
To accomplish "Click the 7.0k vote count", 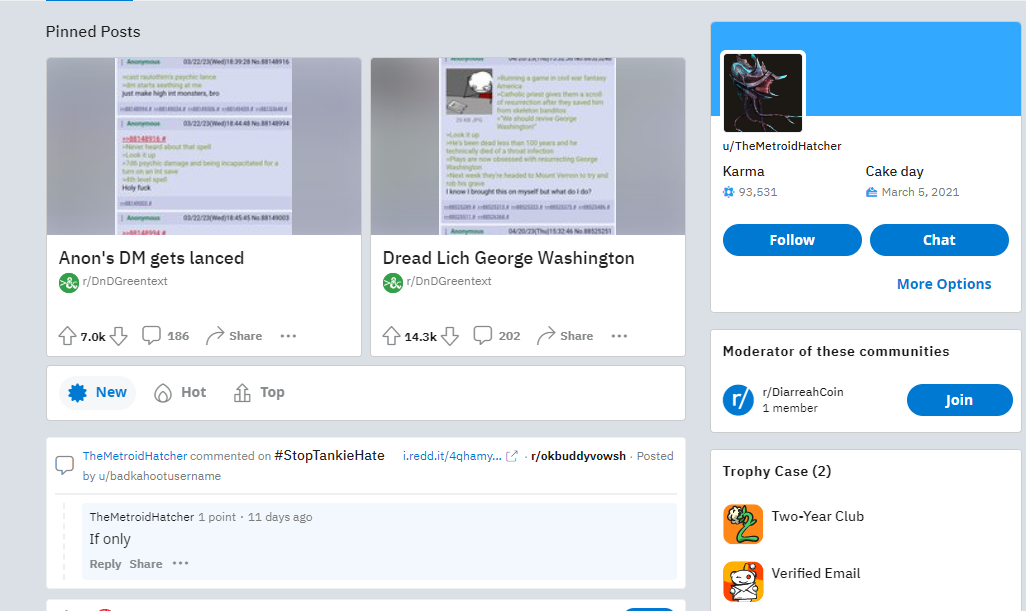I will (93, 337).
